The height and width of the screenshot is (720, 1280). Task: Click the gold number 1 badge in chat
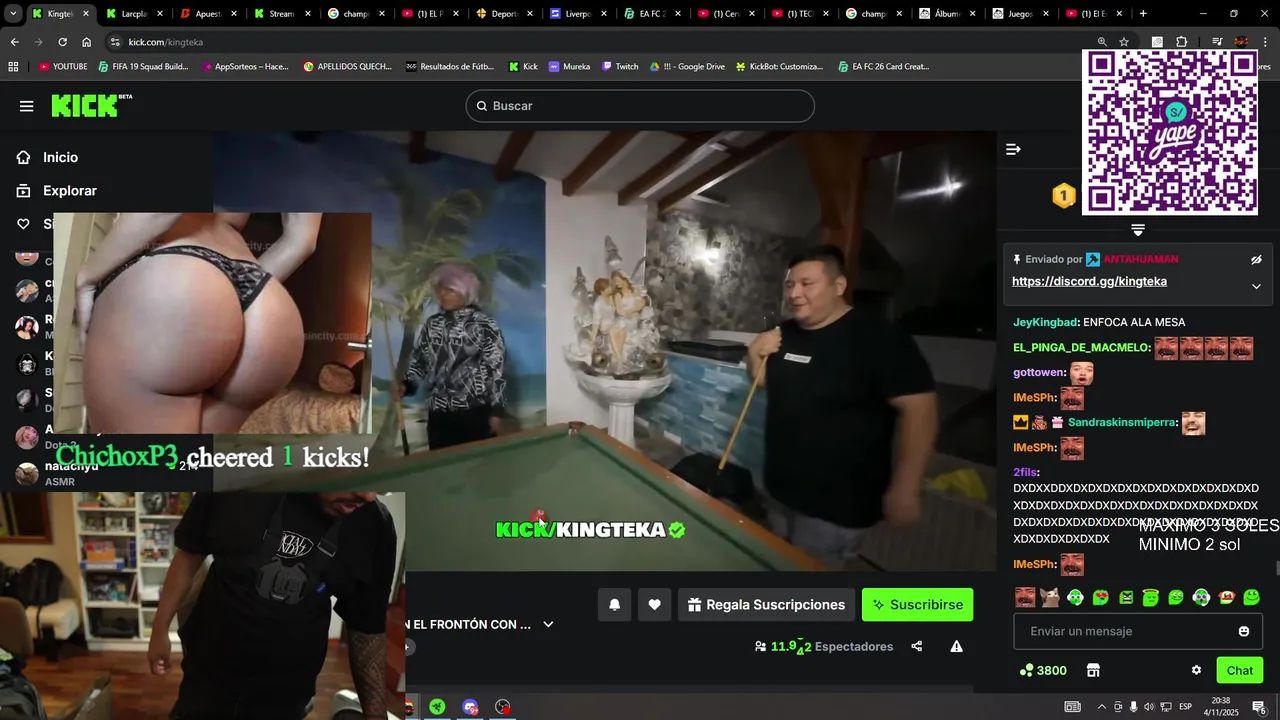[x=1063, y=196]
